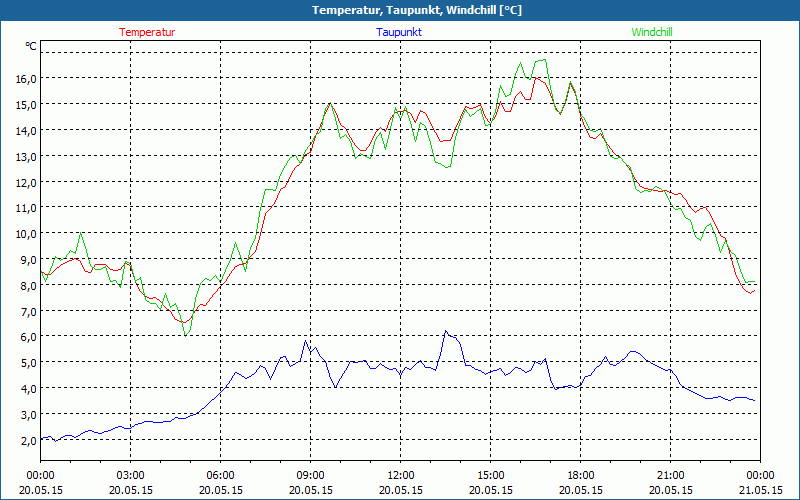The height and width of the screenshot is (500, 800).
Task: Click the green windchill minimum near 05:00
Action: [186, 335]
